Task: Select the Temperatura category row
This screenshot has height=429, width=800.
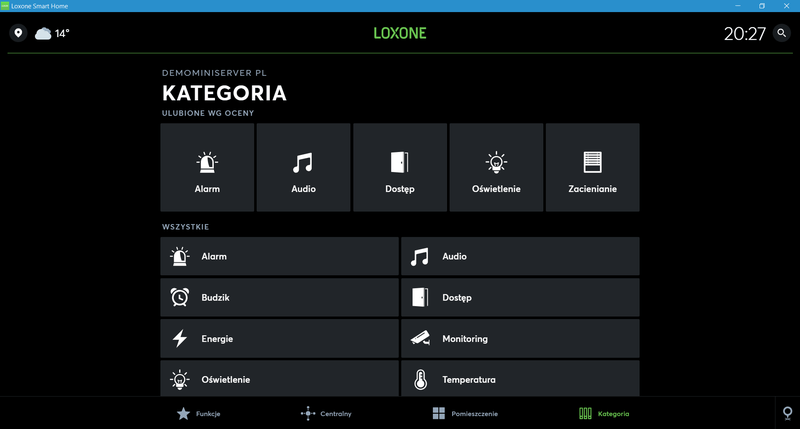Action: (520, 378)
